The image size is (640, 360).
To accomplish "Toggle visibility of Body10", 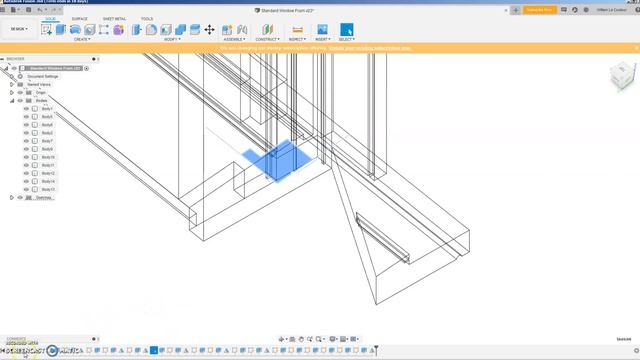I will (26, 157).
